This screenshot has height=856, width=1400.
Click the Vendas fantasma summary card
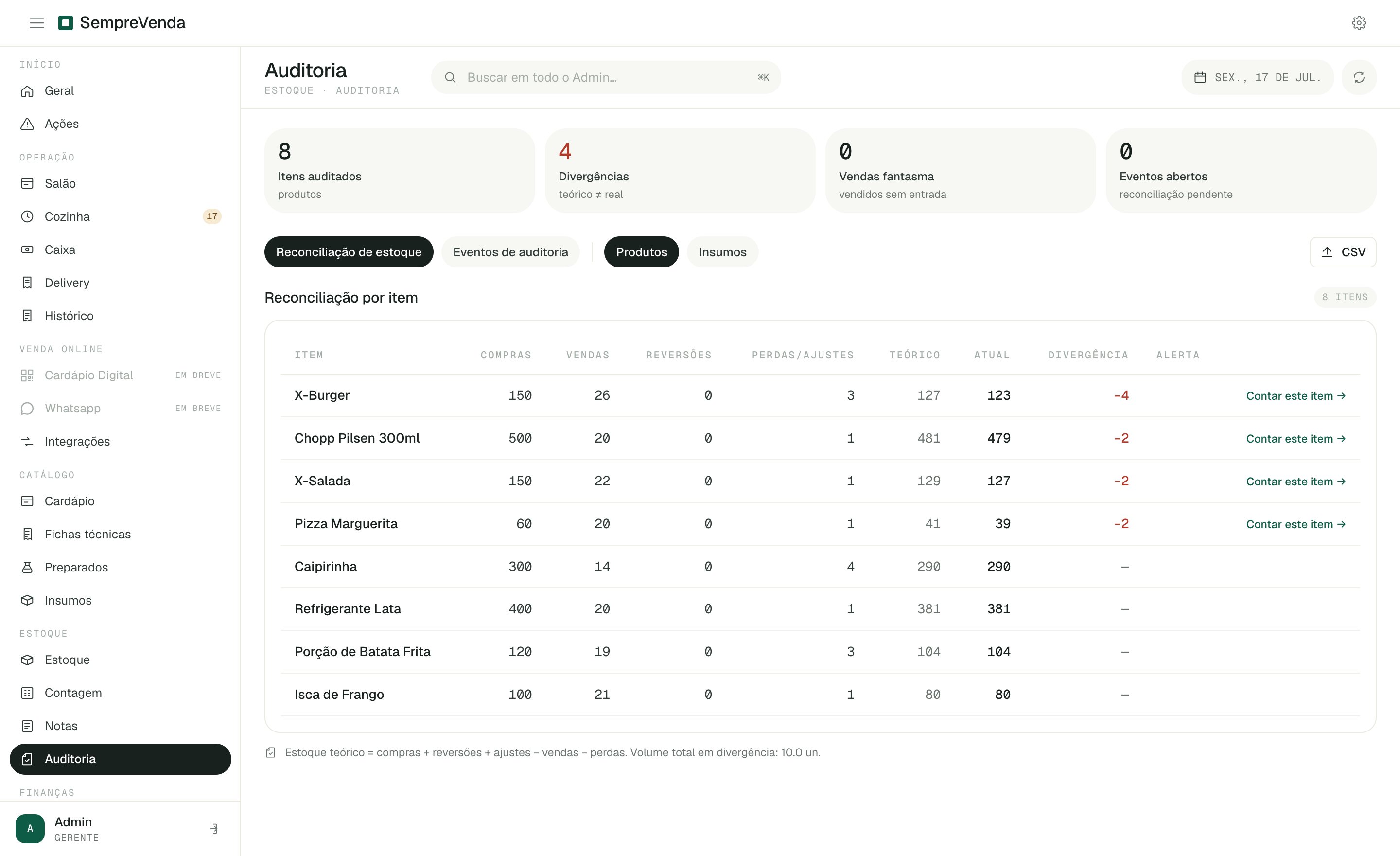960,171
